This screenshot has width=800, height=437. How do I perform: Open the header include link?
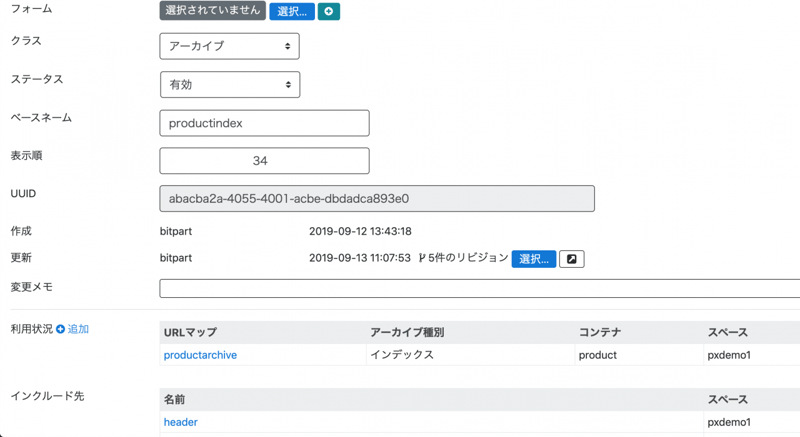tap(180, 422)
